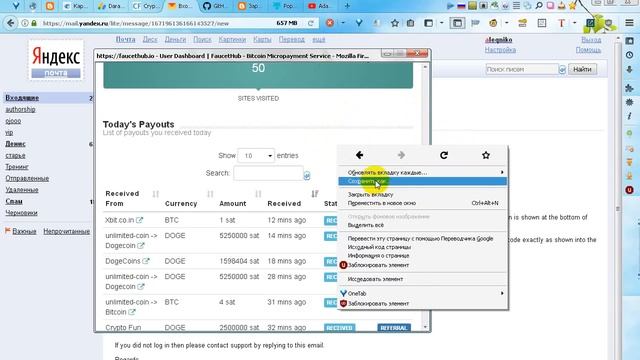Click the red blocker icon in the toolbar

(330, 23)
